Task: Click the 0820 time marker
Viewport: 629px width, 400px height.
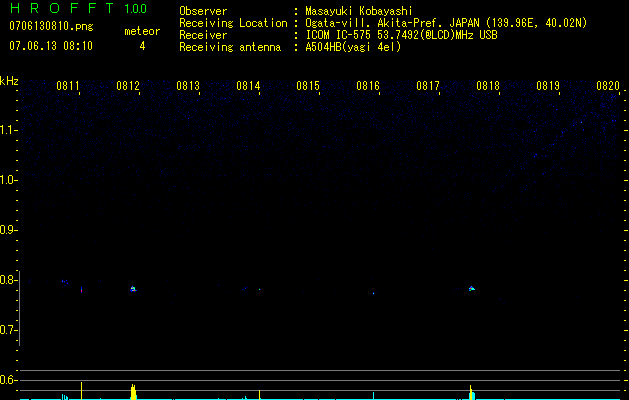Action: (608, 86)
